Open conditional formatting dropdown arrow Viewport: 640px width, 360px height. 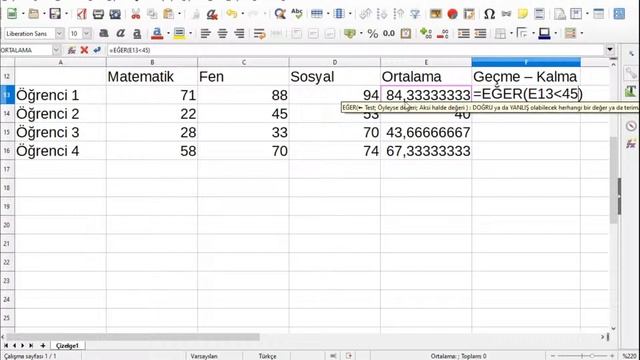click(x=582, y=33)
